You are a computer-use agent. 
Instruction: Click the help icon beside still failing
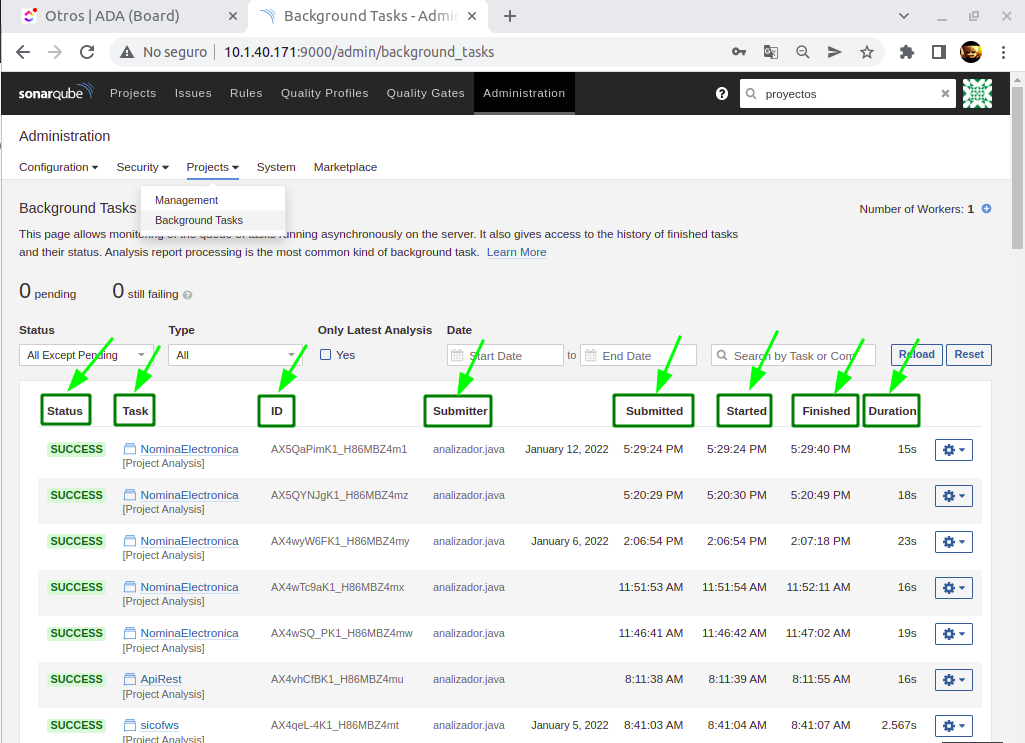pyautogui.click(x=187, y=295)
